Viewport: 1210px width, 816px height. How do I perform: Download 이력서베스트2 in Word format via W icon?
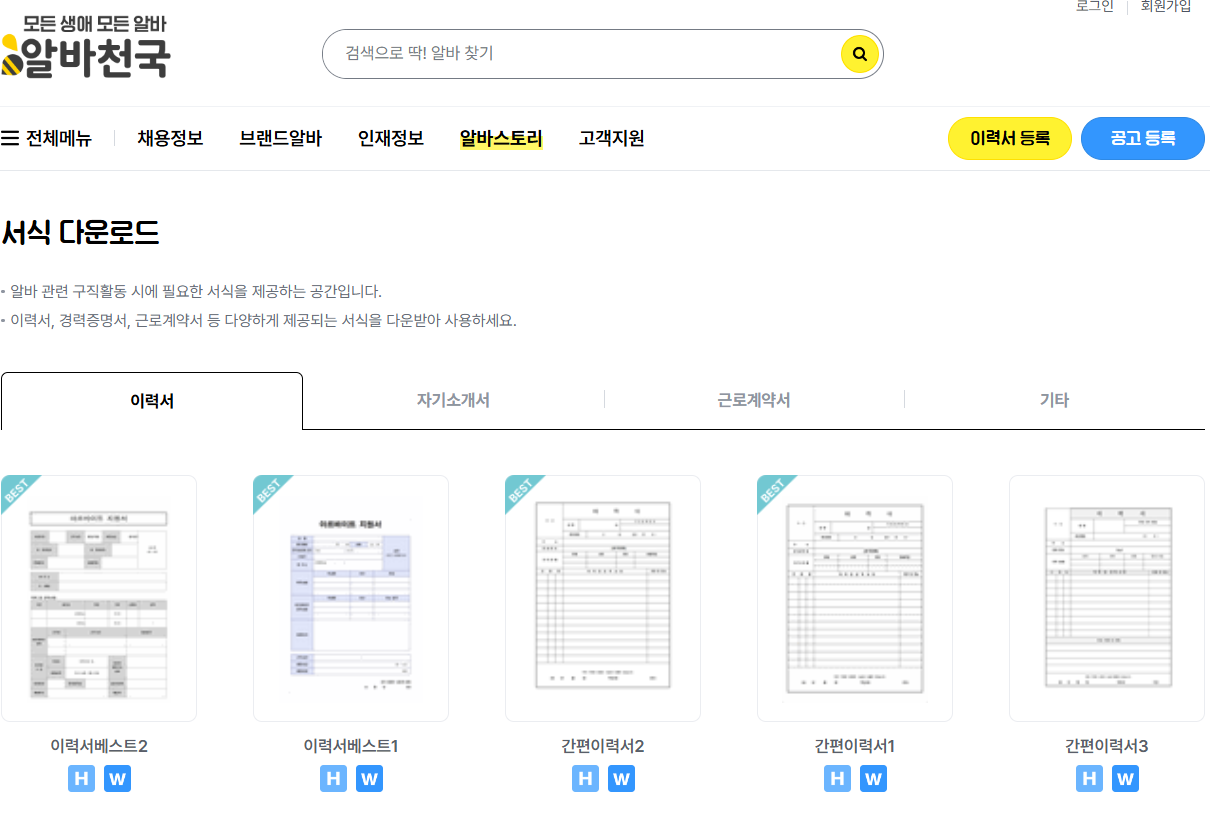[117, 778]
